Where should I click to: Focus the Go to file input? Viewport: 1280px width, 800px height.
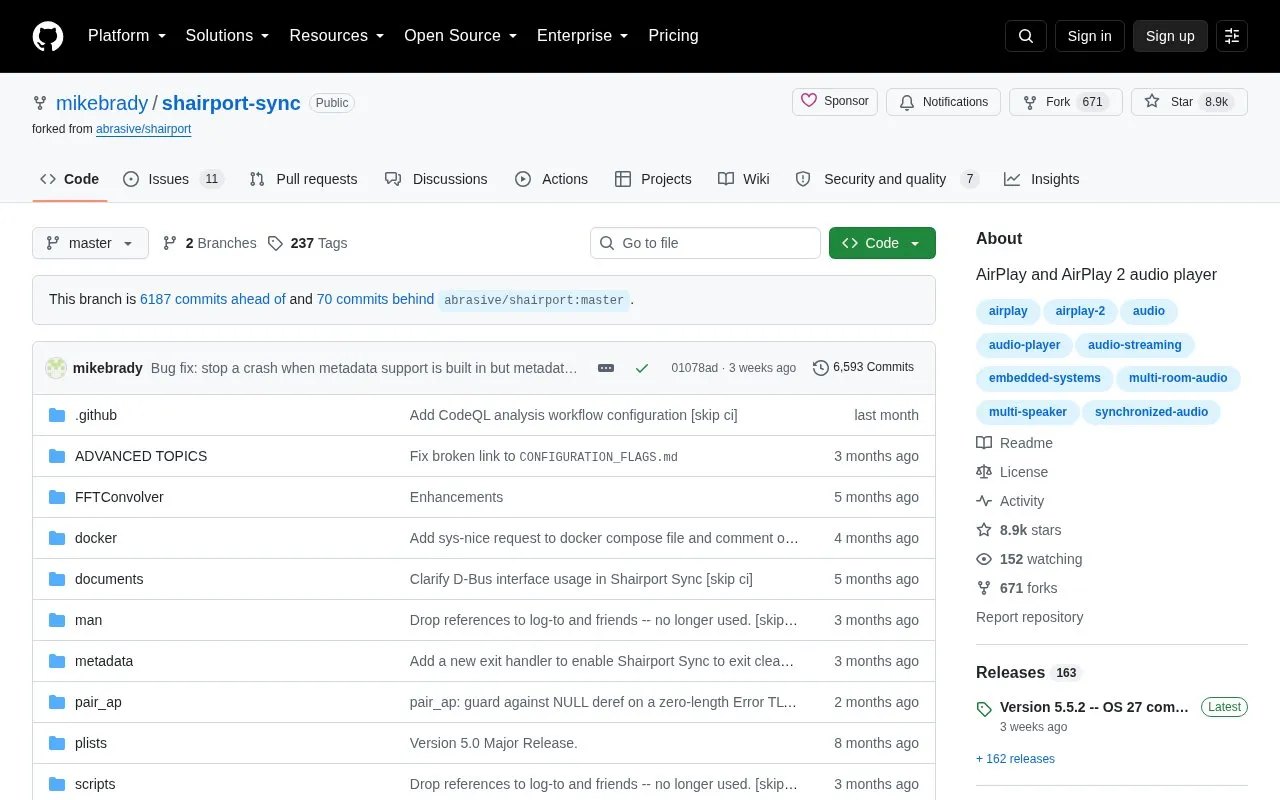[705, 243]
